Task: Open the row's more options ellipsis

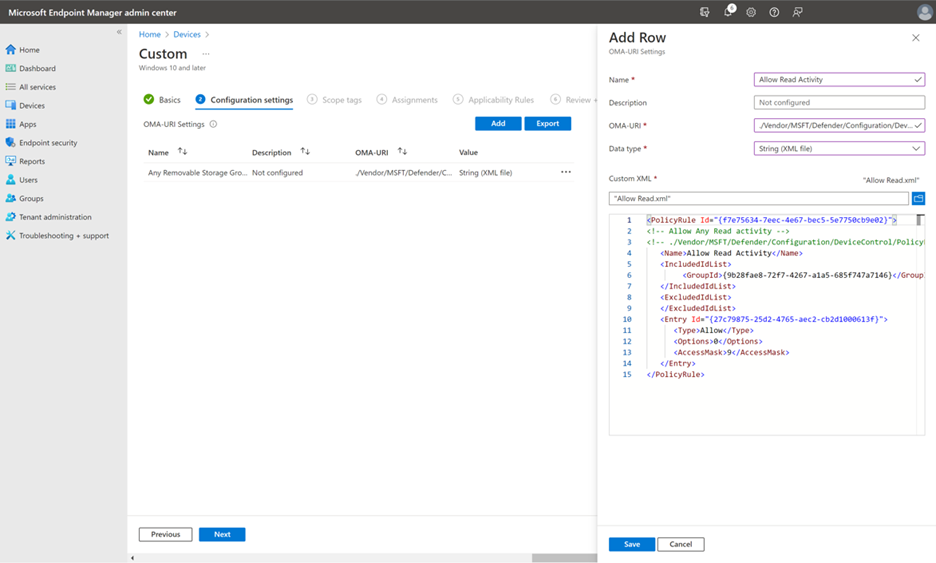Action: point(566,172)
